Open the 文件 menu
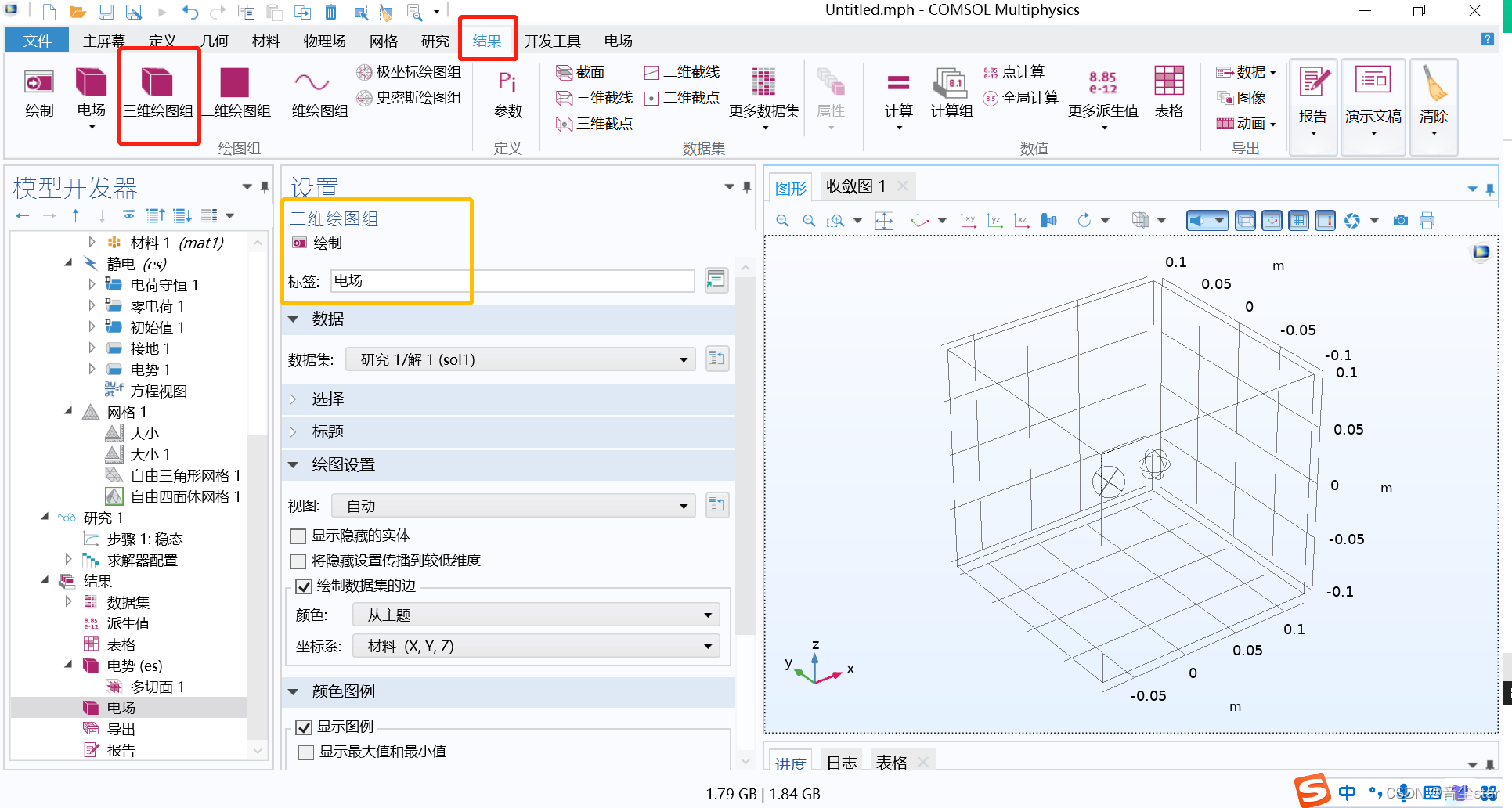The height and width of the screenshot is (808, 1512). pyautogui.click(x=37, y=41)
